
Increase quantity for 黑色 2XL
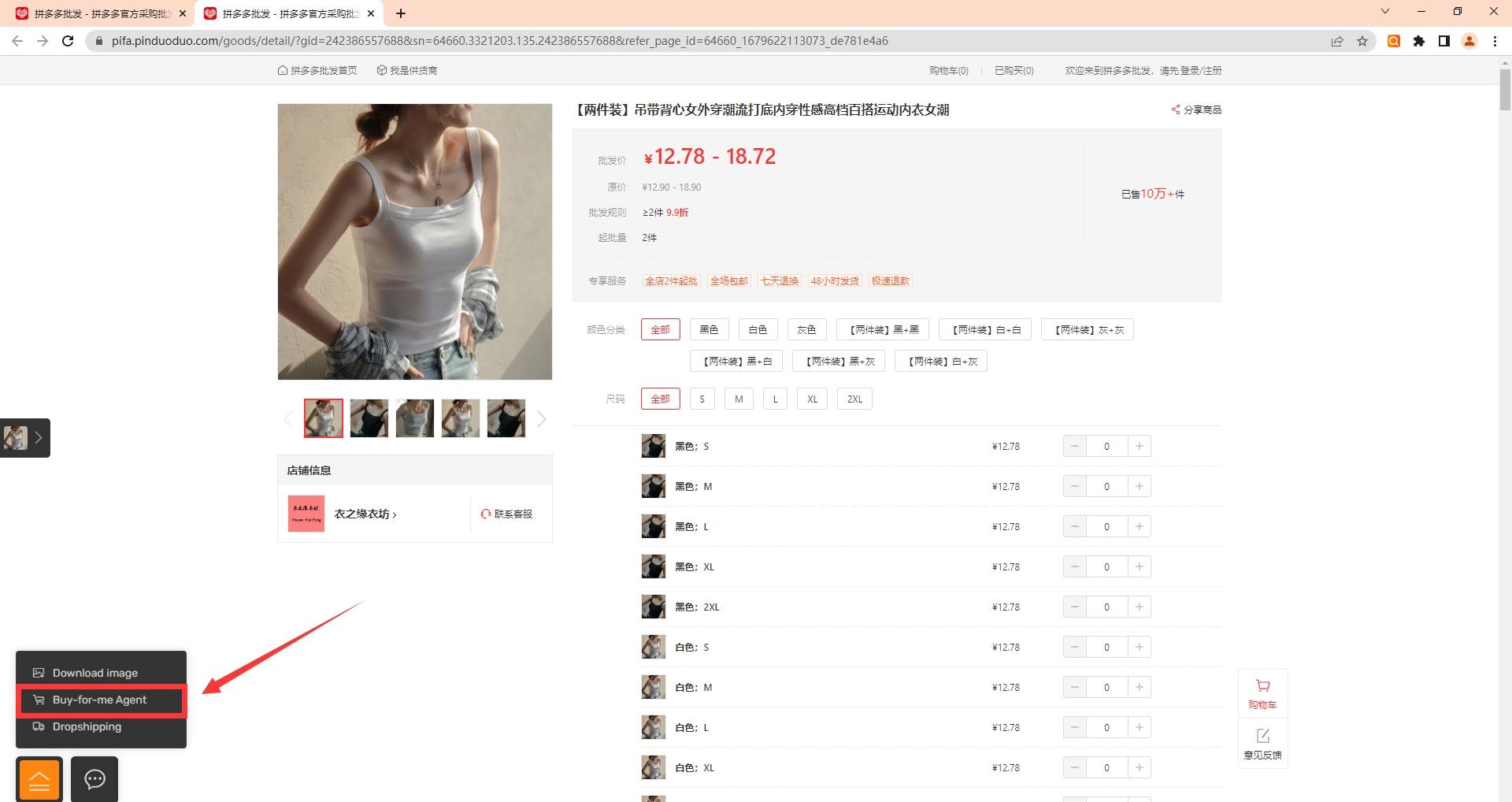[x=1140, y=607]
